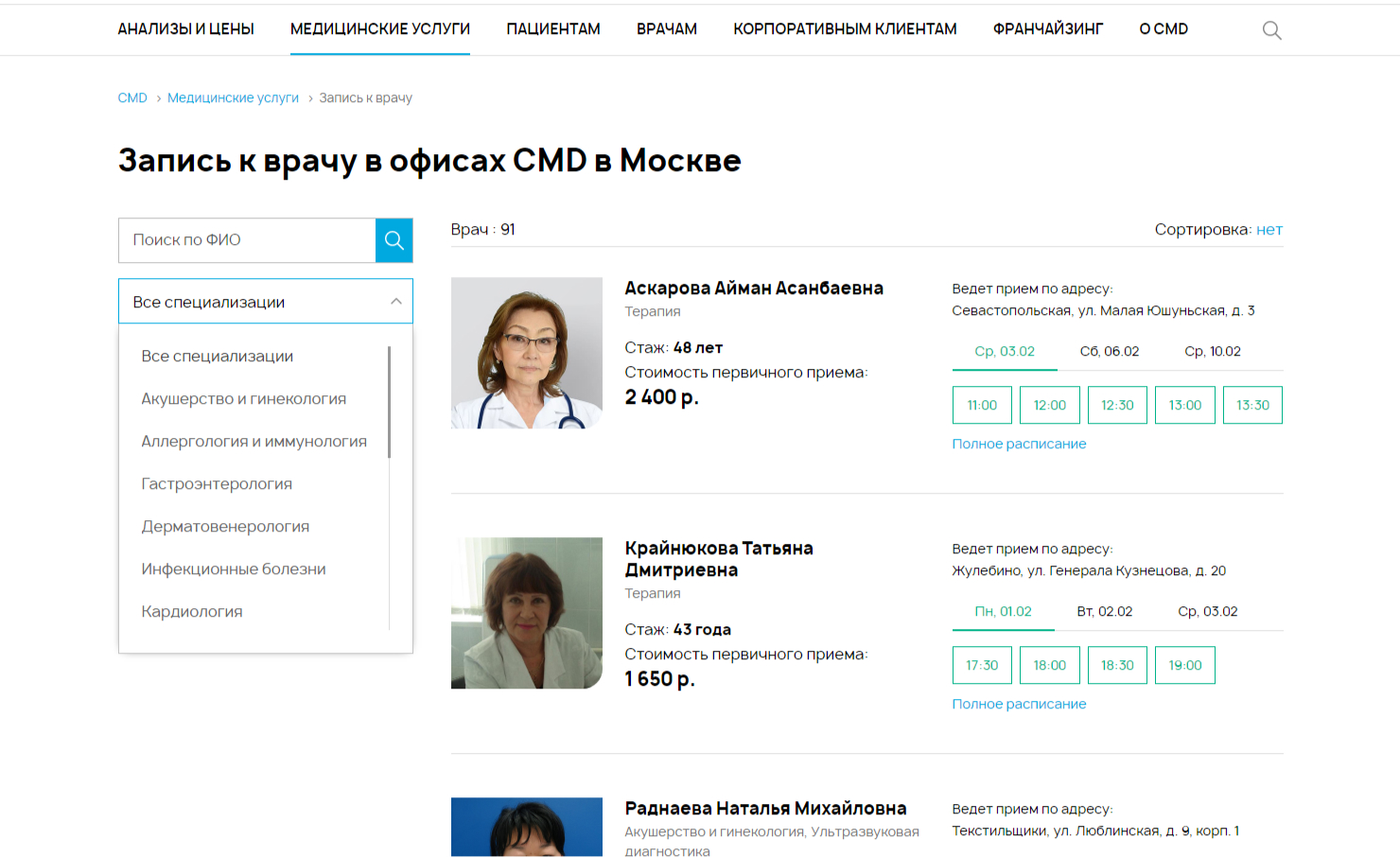Follow the Медицинские услуги breadcrumb link
Screen dimensions: 1400x857
[x=233, y=97]
